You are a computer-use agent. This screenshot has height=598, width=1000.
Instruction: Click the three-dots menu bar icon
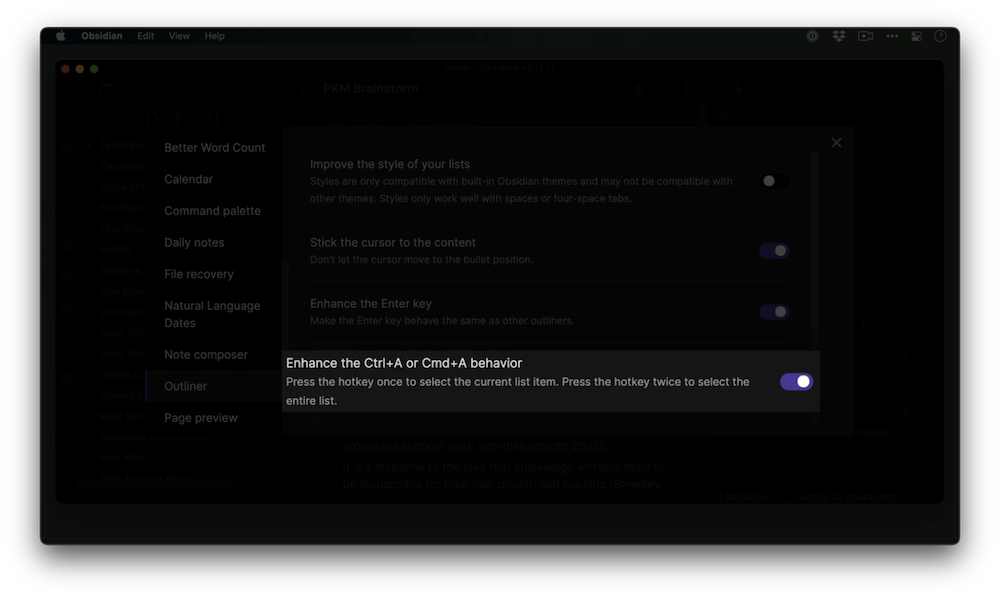coord(892,36)
